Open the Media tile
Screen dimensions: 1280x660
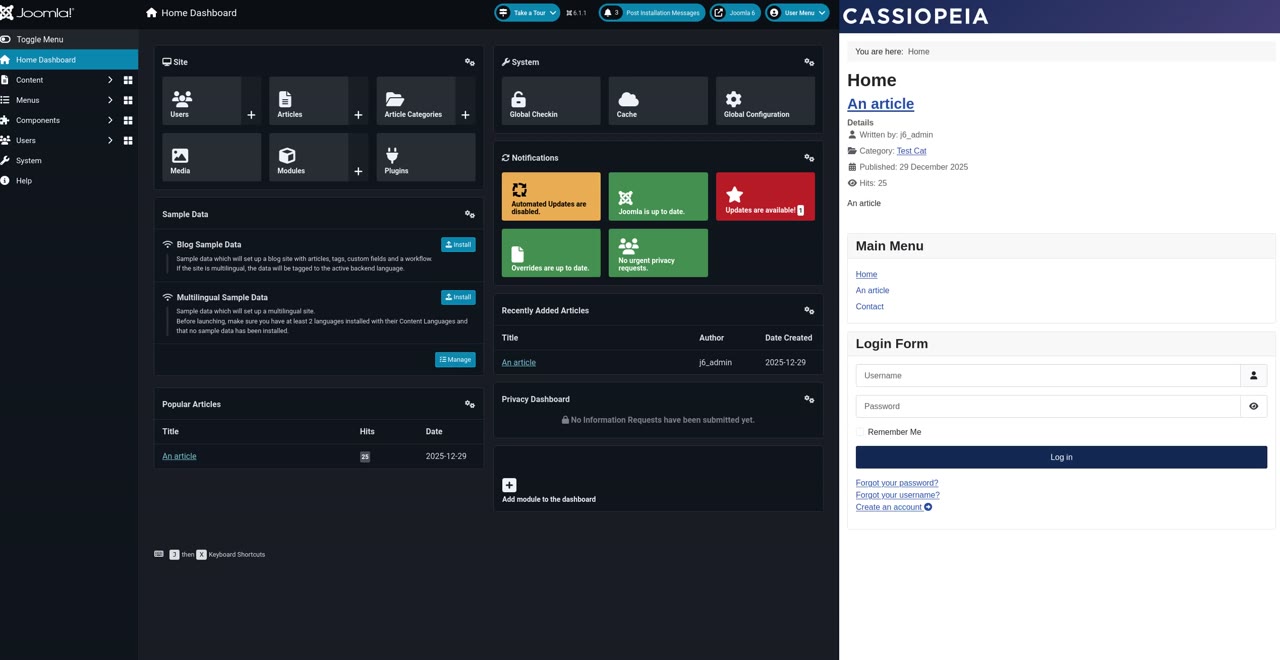tap(211, 157)
